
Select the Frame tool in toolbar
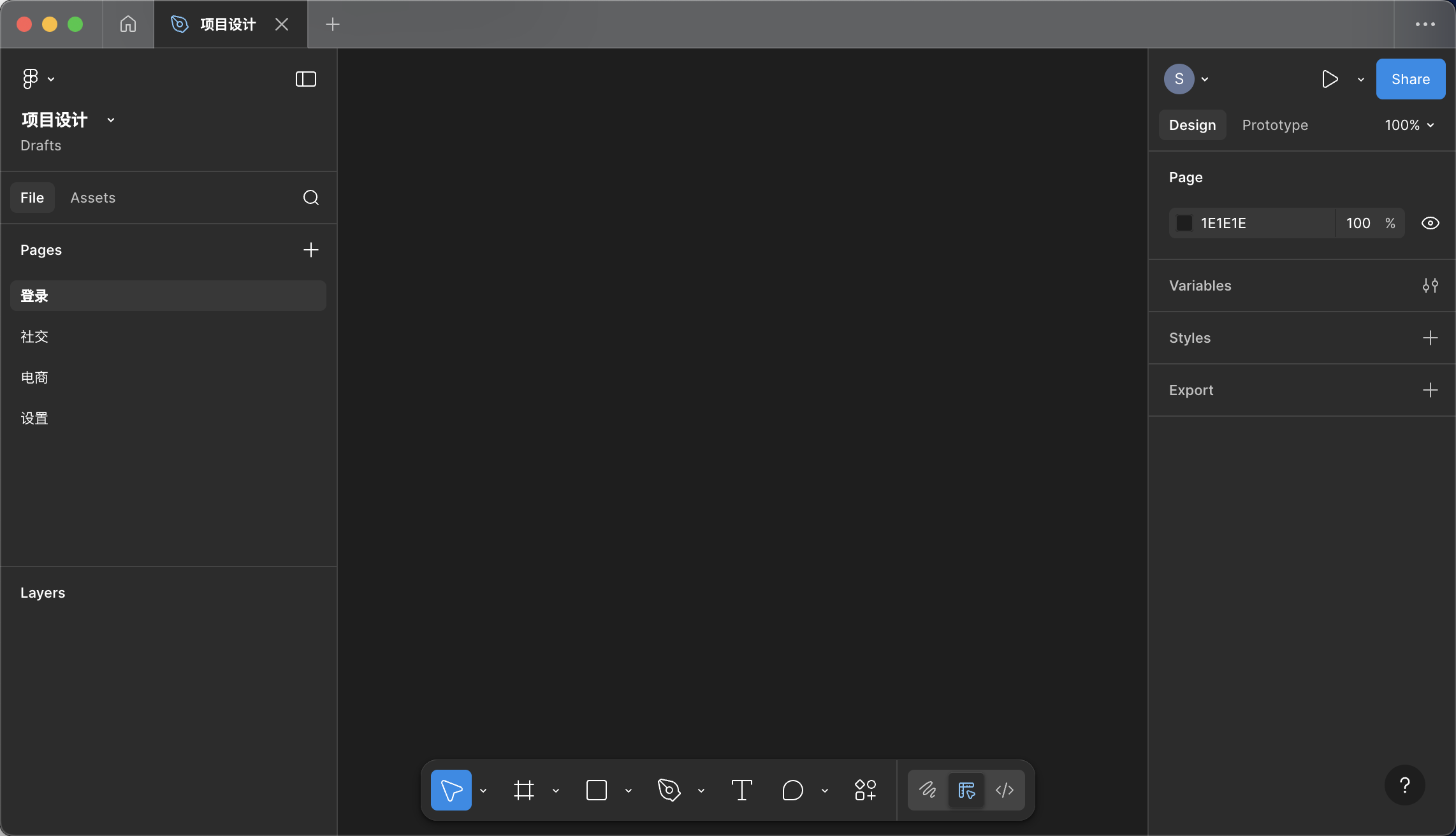(x=523, y=790)
